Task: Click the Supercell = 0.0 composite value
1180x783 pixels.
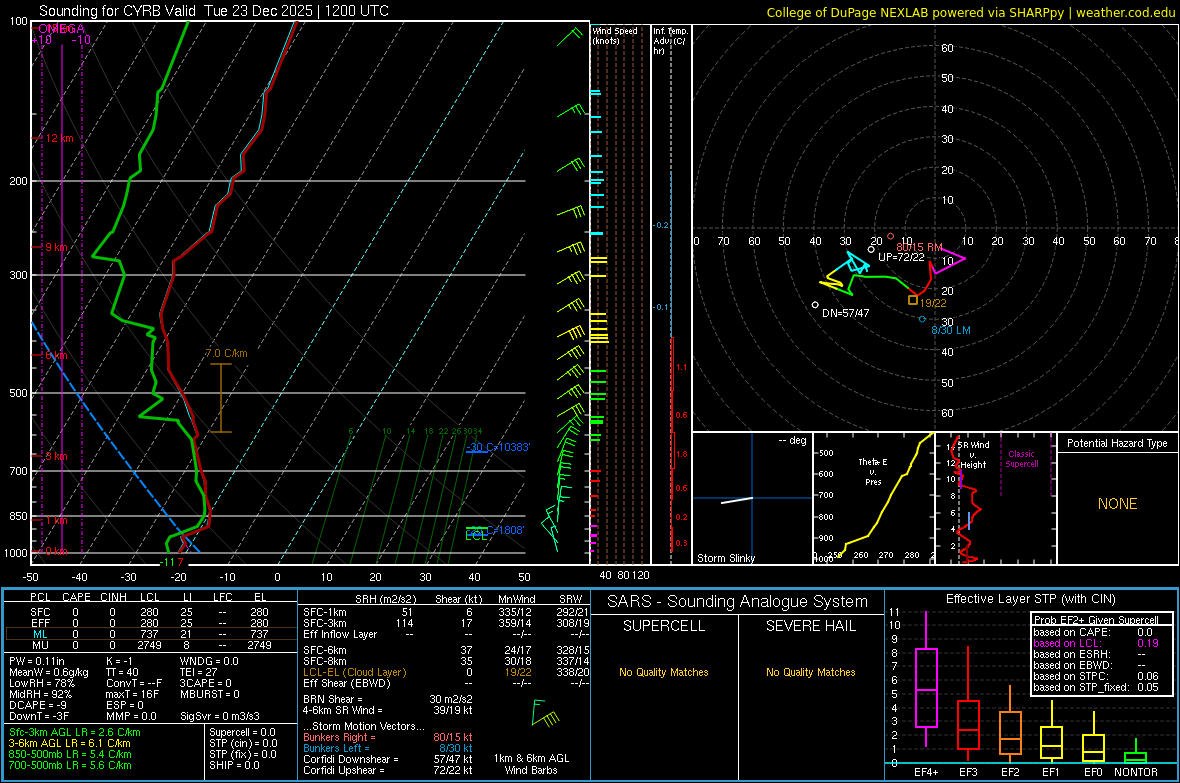Action: click(x=242, y=732)
